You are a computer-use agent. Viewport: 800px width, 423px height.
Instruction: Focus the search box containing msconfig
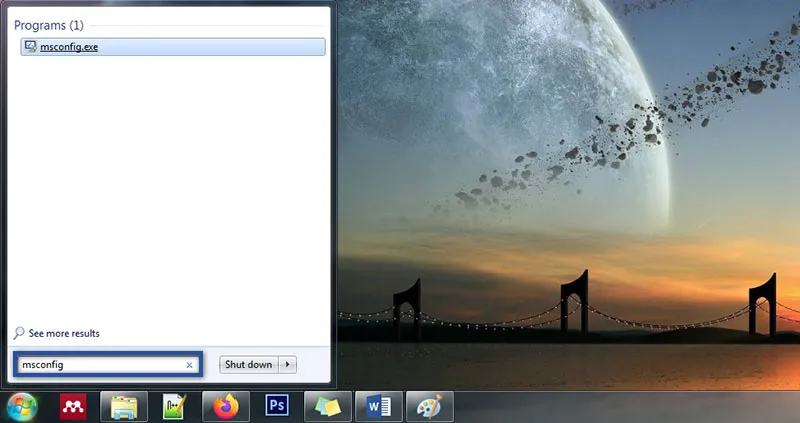pos(100,365)
